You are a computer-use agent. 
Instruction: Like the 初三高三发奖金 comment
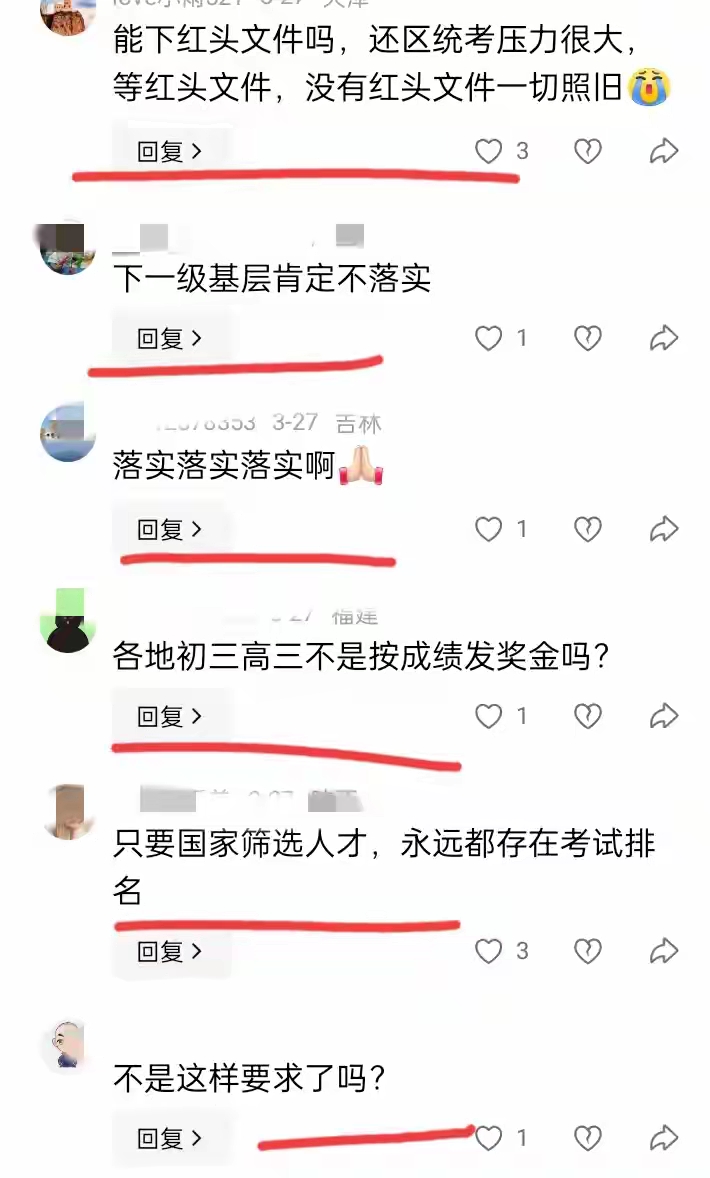pos(488,717)
